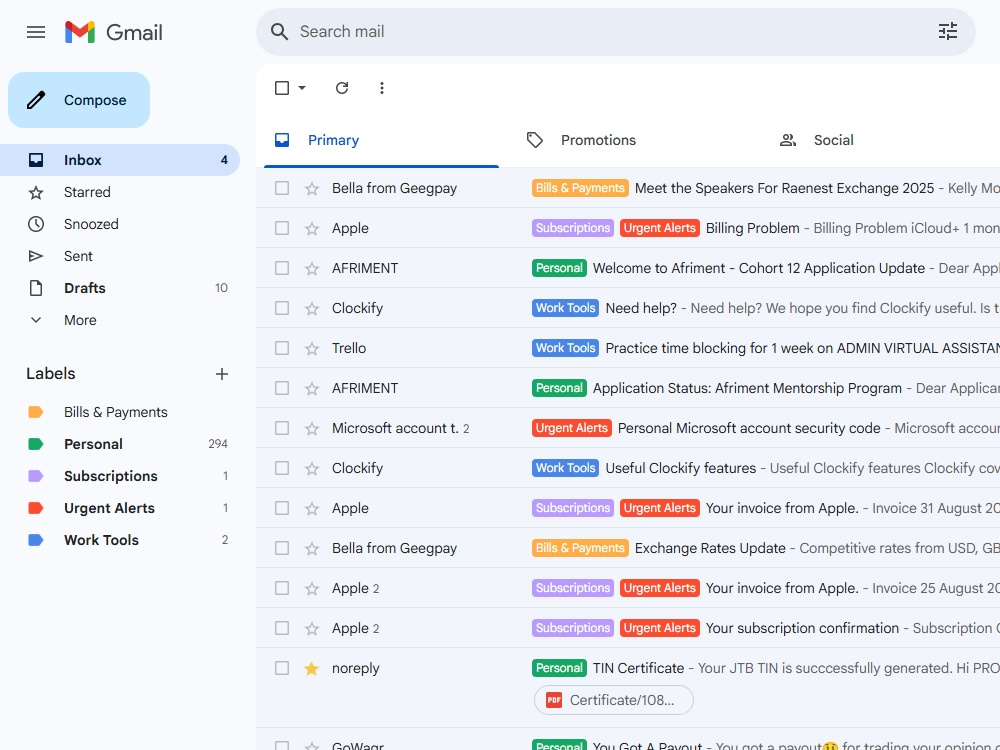1000x750 pixels.
Task: Click the Urgent Alerts tag on Microsoft email
Action: coord(571,428)
